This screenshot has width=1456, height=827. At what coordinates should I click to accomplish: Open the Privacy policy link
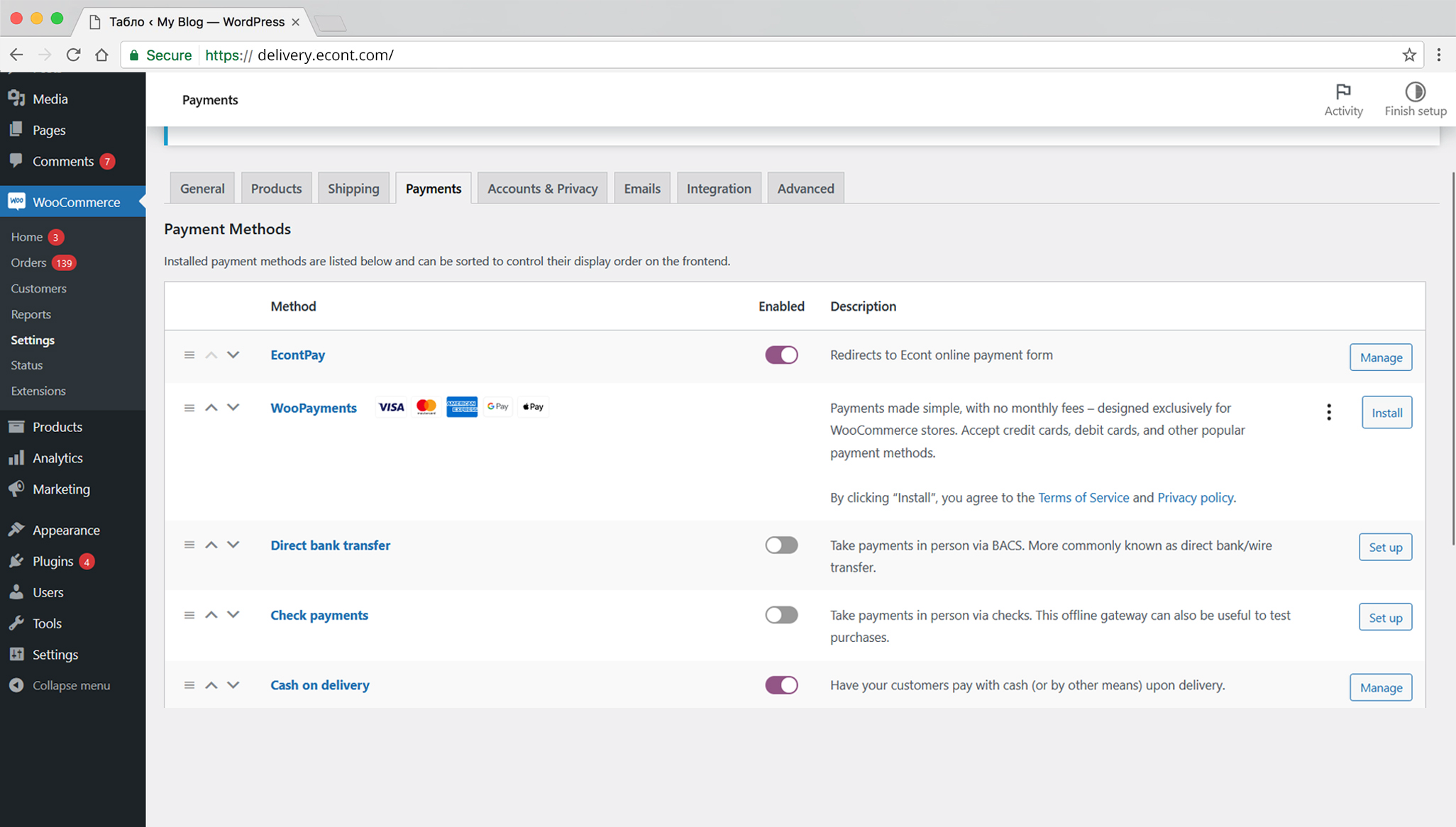pos(1195,497)
